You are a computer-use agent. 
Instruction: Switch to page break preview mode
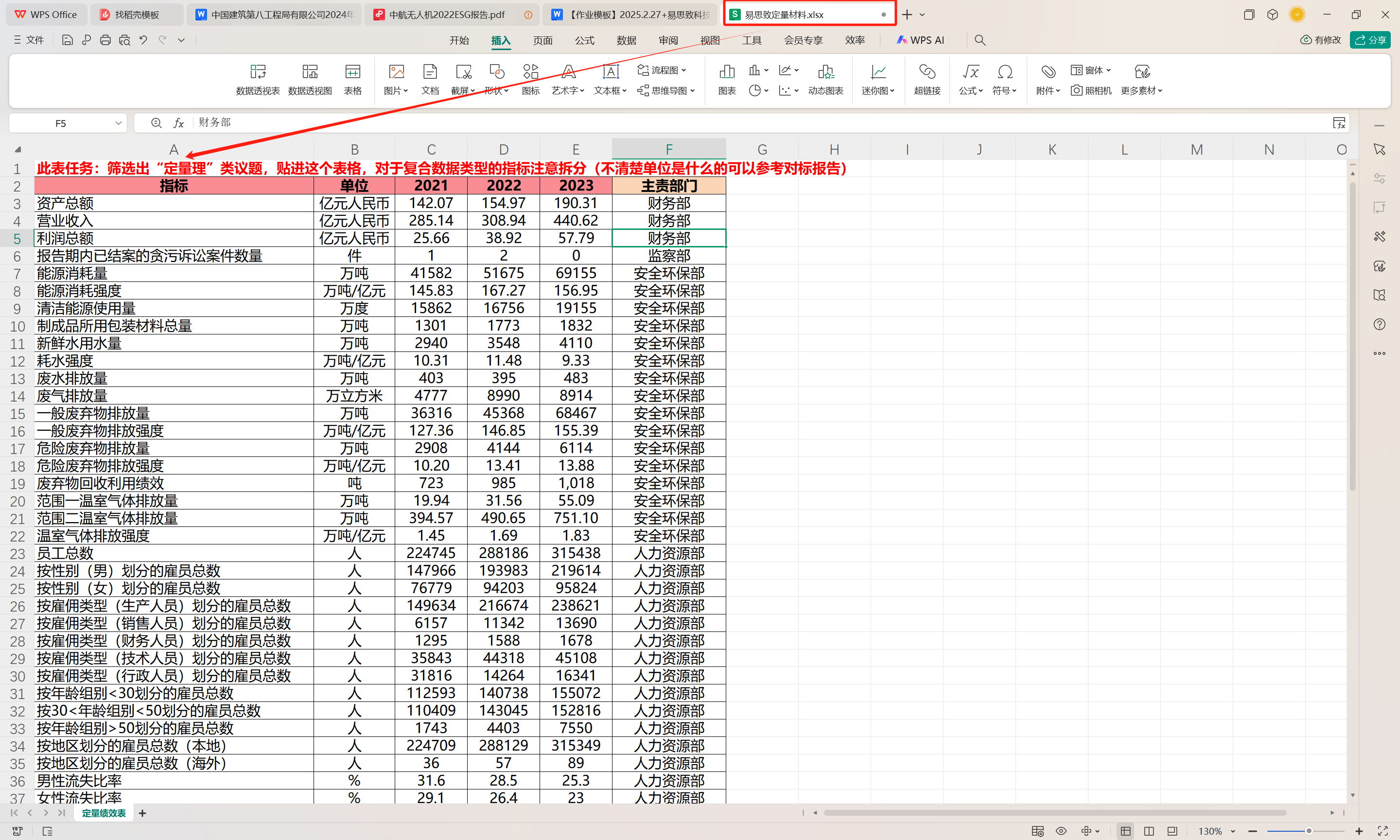tap(1149, 831)
